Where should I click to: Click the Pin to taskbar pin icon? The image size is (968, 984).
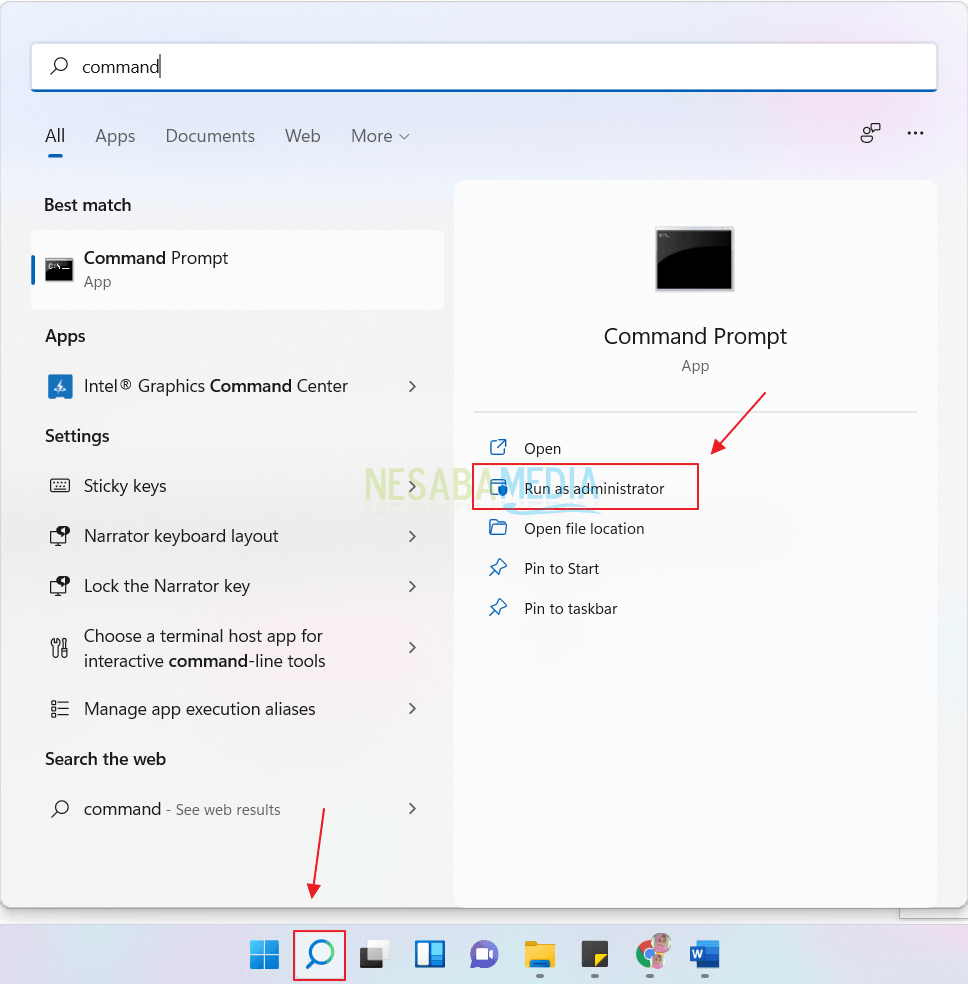click(x=498, y=607)
